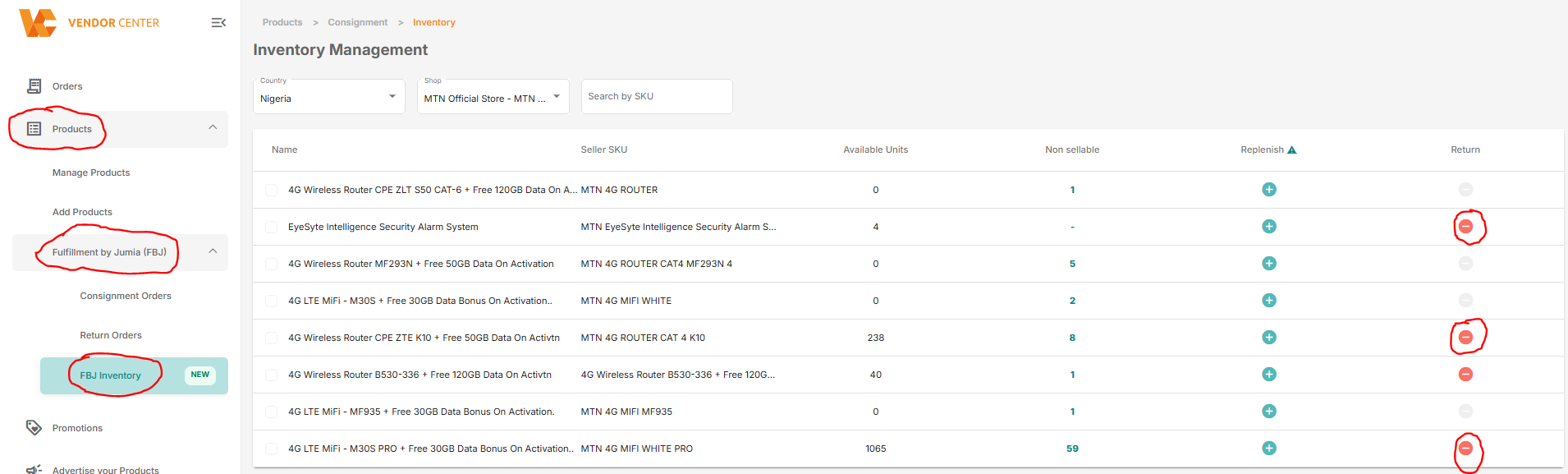
Task: Return the EyeSyte Security Alarm System stock
Action: click(x=1465, y=227)
